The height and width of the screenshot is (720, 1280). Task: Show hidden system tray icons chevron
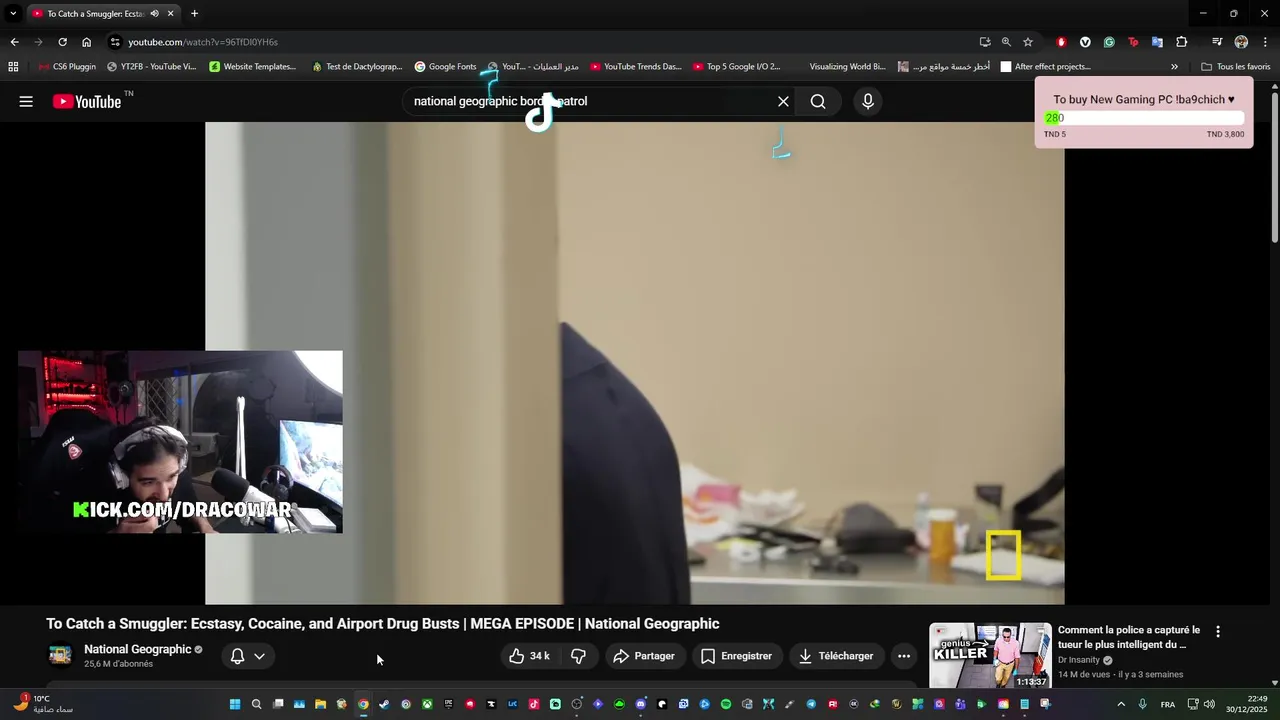click(1121, 704)
